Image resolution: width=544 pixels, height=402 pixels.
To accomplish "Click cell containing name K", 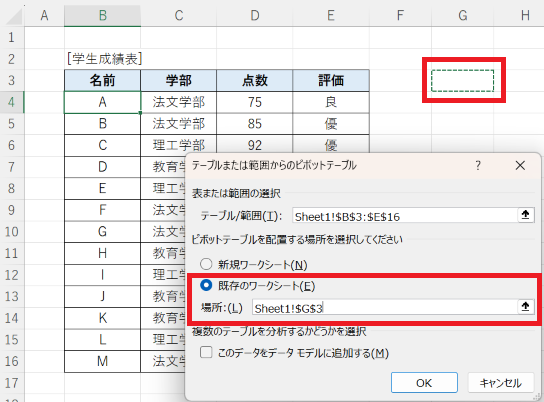I will (x=102, y=318).
